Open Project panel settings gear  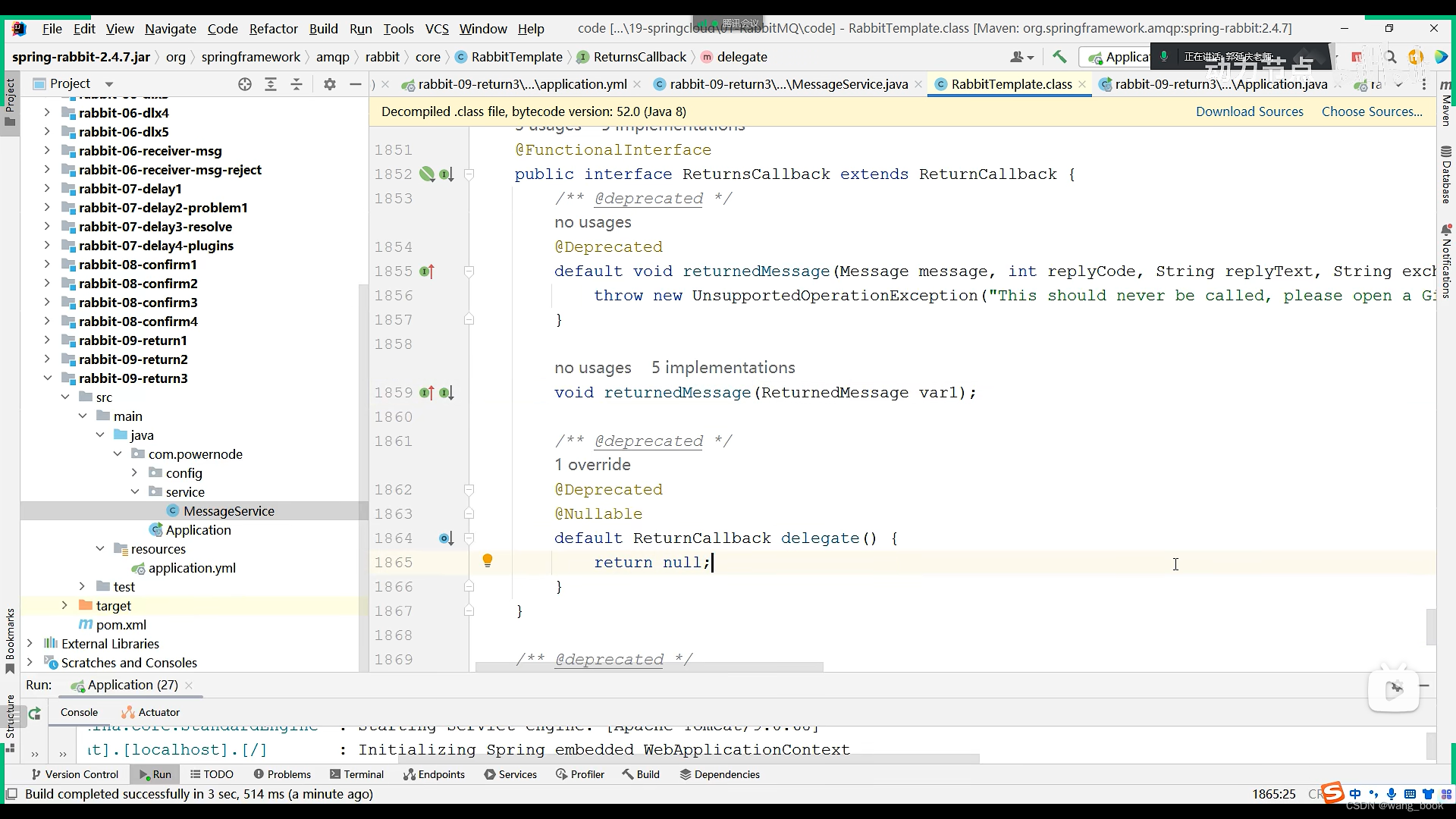tap(329, 84)
